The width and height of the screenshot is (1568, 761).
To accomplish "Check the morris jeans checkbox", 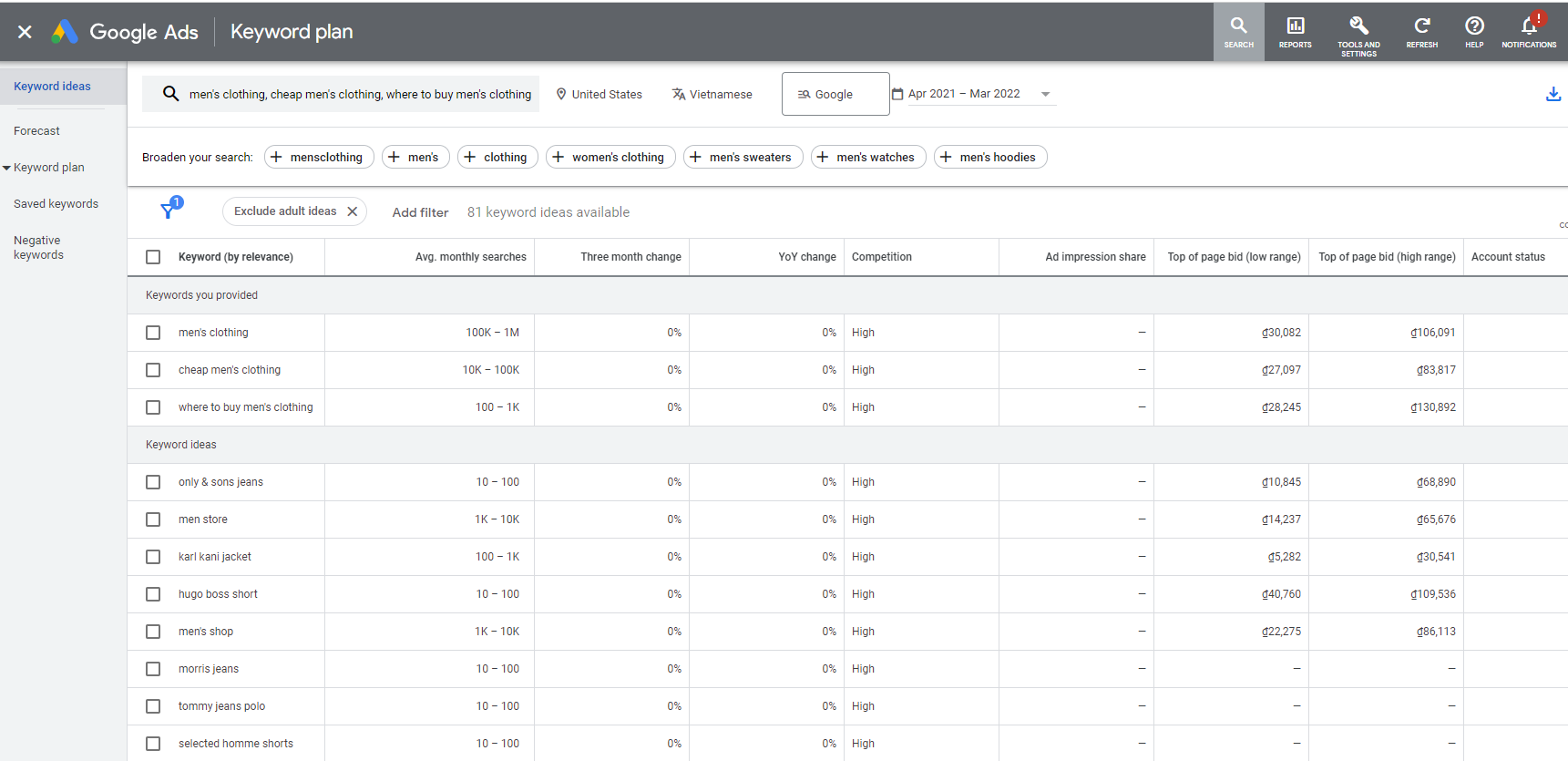I will pos(153,669).
